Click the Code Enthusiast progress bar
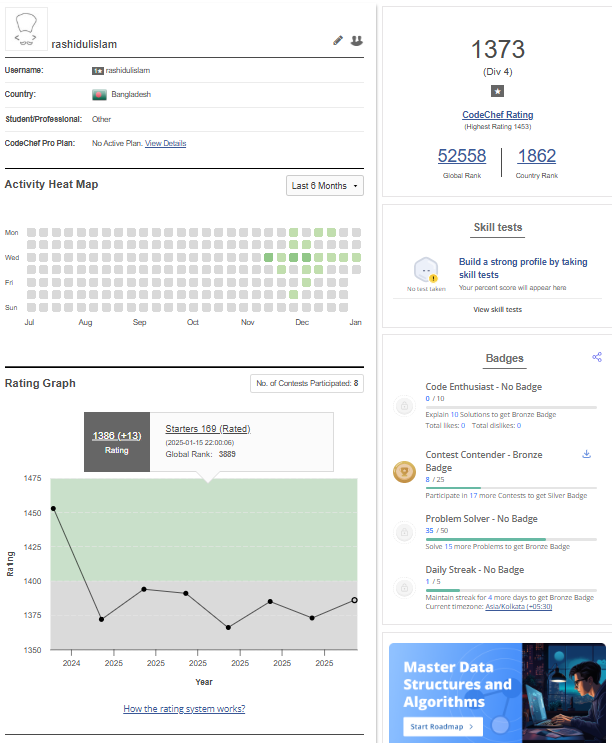This screenshot has height=743, width=612. pos(511,407)
